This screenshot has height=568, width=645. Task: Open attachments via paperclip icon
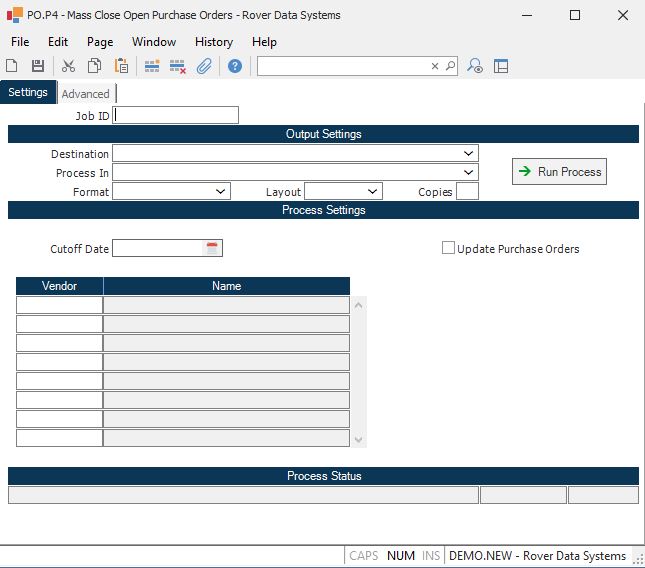204,66
